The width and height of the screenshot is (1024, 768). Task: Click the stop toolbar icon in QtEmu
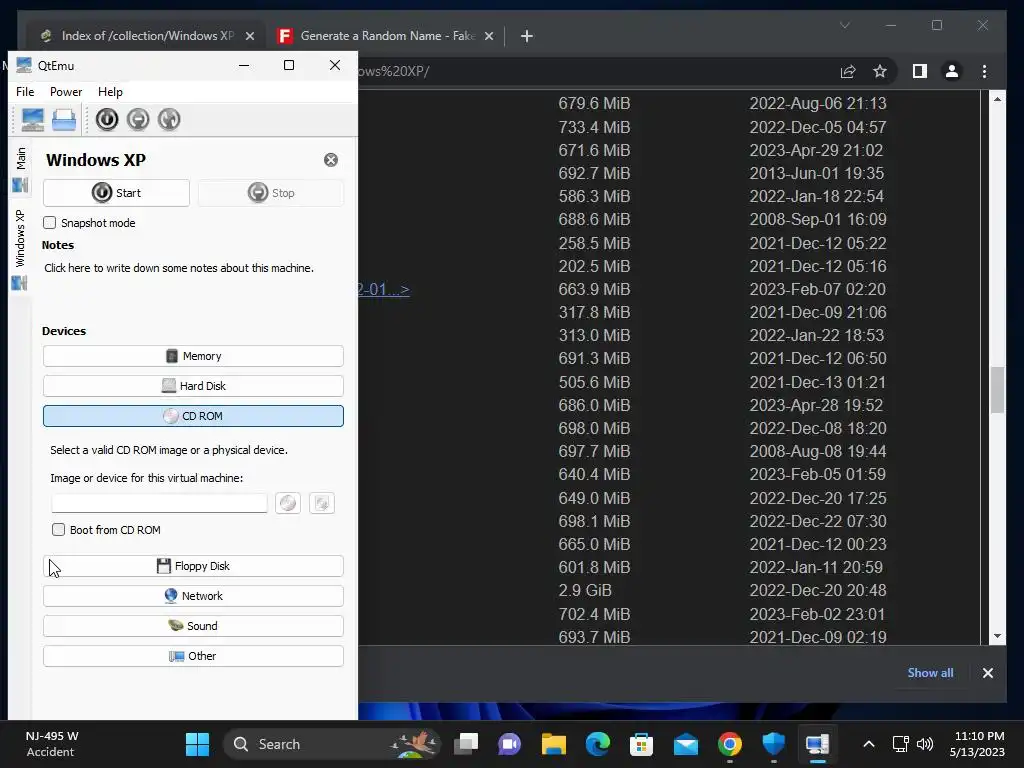click(138, 120)
